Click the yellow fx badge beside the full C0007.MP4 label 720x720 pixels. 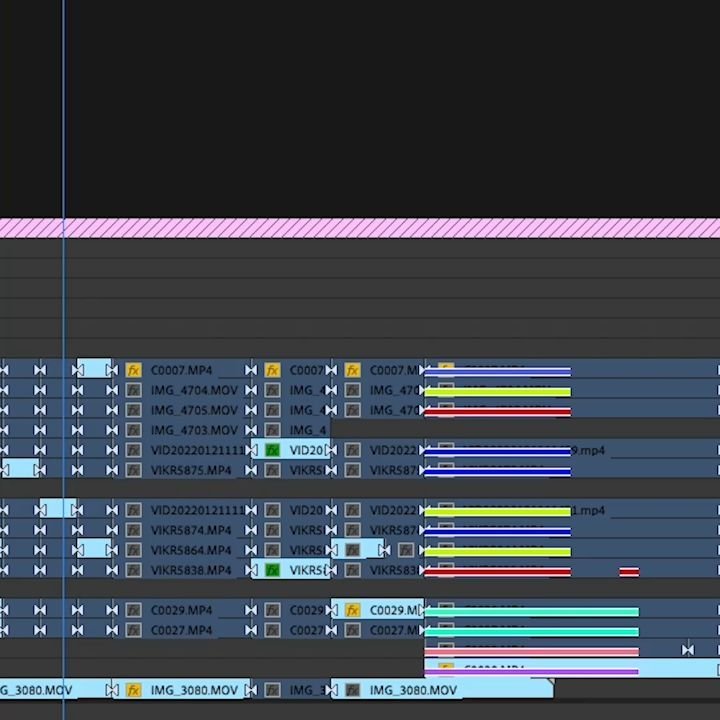133,370
